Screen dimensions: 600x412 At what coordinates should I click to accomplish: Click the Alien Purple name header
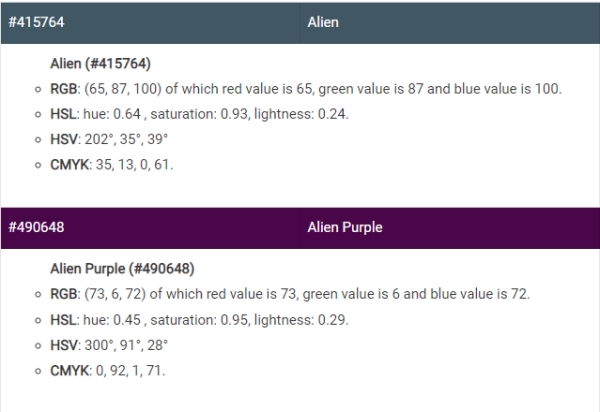450,228
